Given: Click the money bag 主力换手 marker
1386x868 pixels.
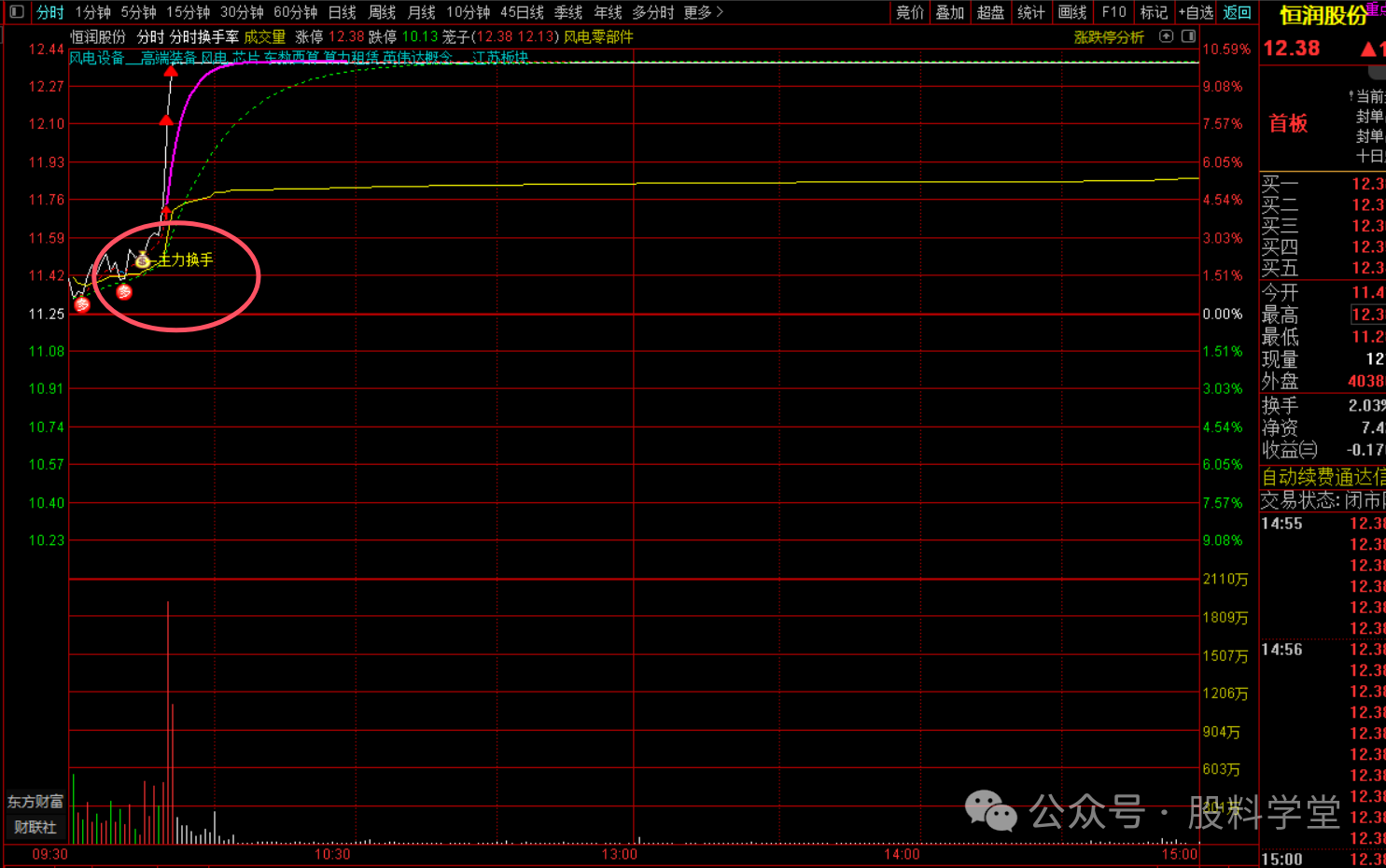Looking at the screenshot, I should 143,259.
